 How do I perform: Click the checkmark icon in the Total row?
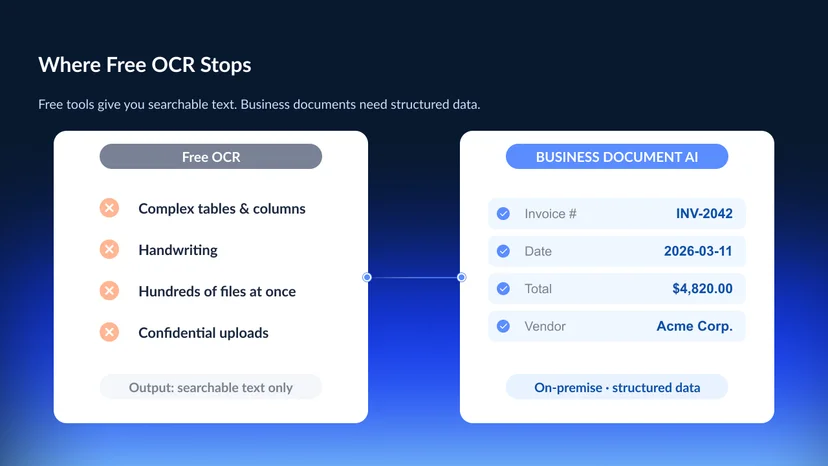click(x=503, y=288)
